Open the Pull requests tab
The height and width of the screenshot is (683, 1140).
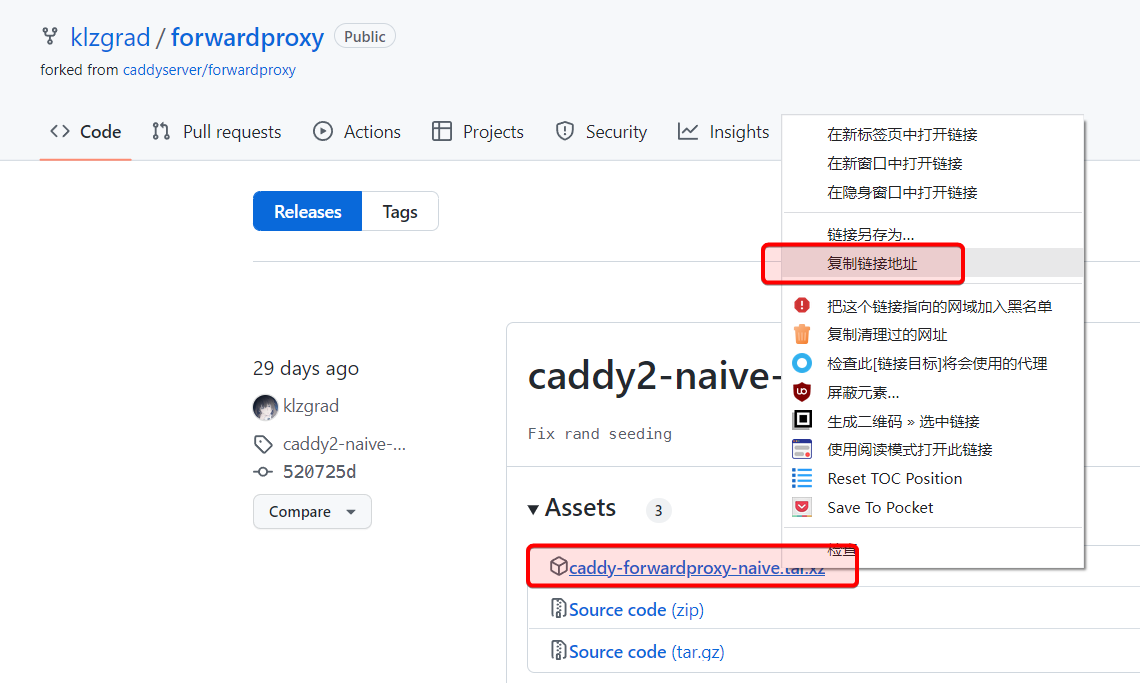pyautogui.click(x=217, y=132)
